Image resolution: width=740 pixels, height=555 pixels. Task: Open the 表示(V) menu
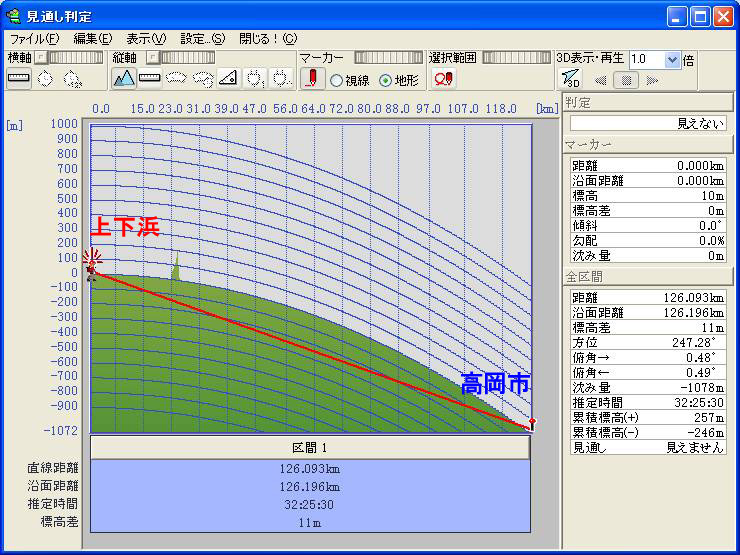tap(146, 39)
